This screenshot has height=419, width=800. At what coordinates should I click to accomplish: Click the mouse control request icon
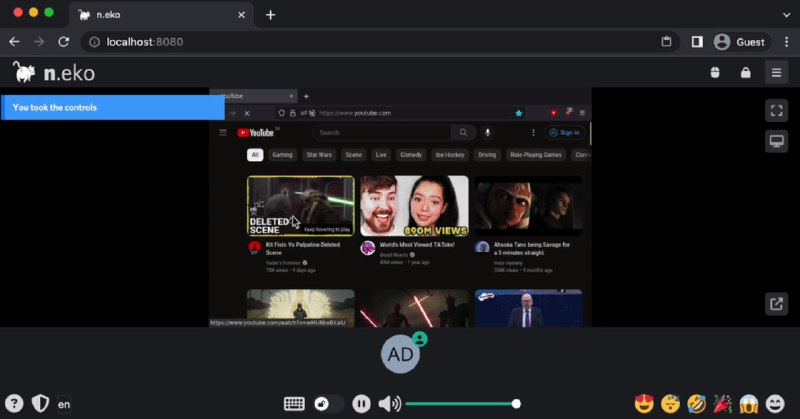point(715,72)
